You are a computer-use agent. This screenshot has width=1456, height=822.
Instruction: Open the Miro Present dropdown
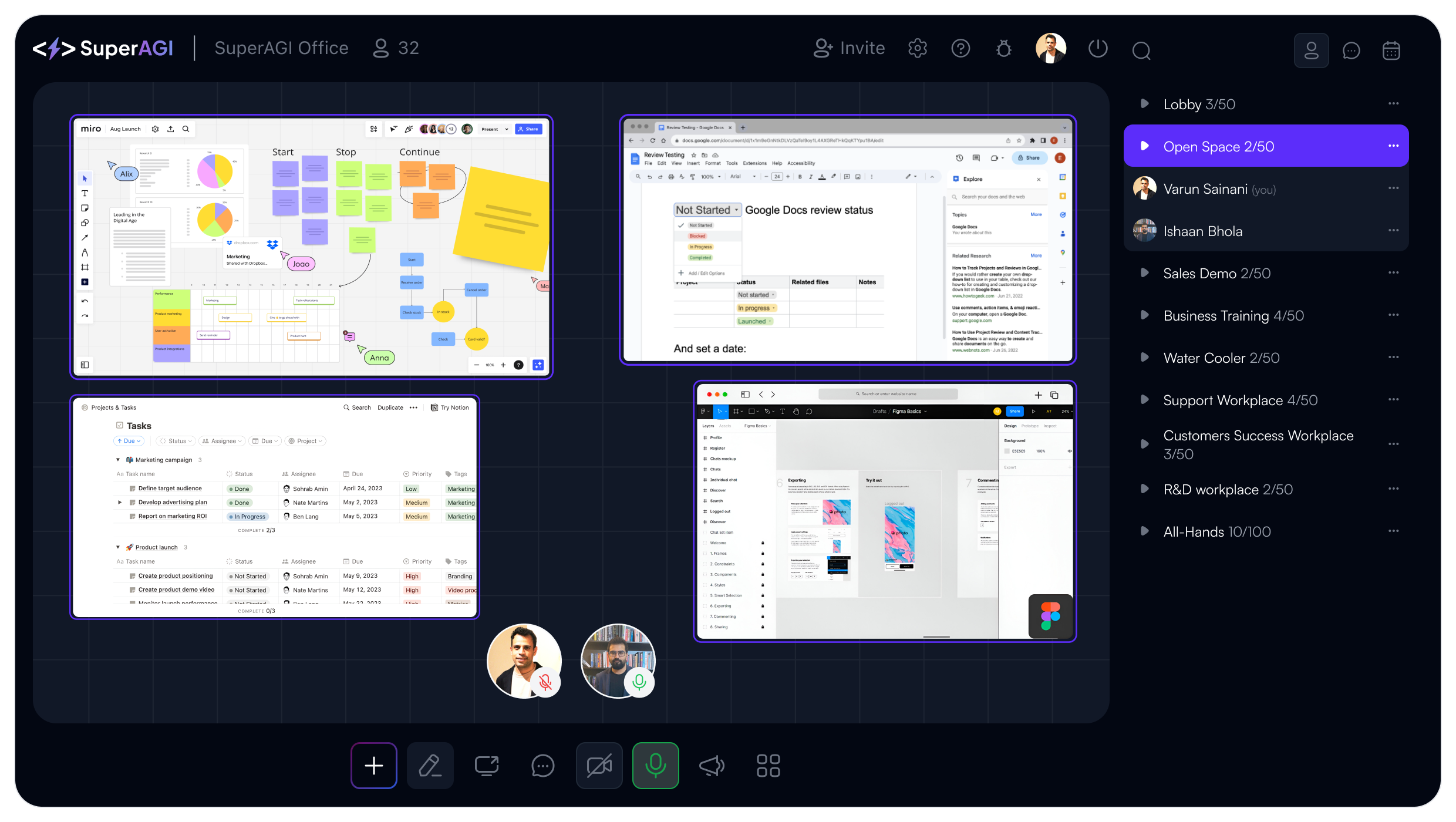494,129
